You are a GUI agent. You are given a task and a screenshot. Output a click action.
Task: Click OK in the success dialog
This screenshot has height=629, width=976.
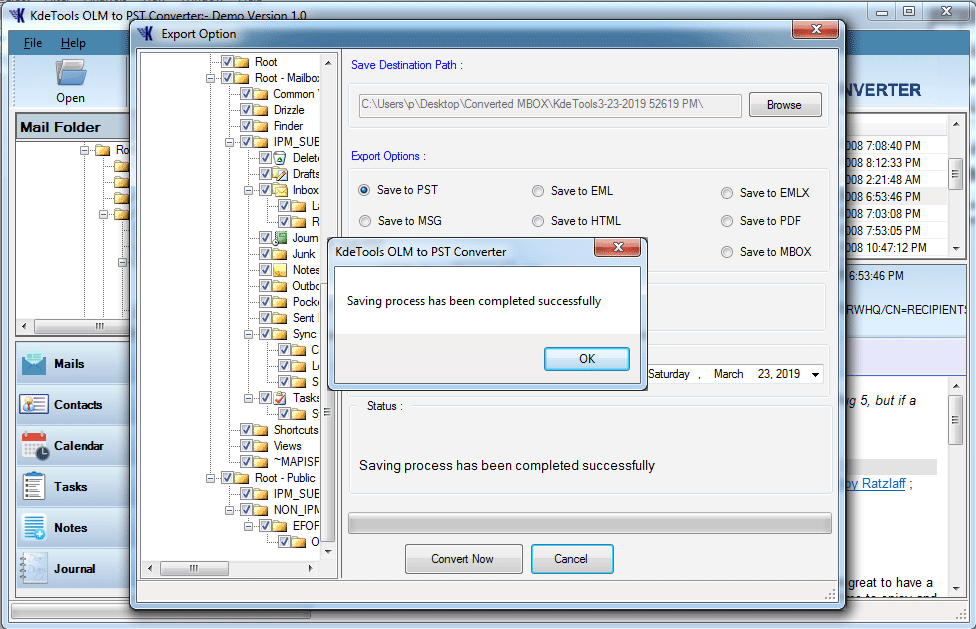[587, 359]
